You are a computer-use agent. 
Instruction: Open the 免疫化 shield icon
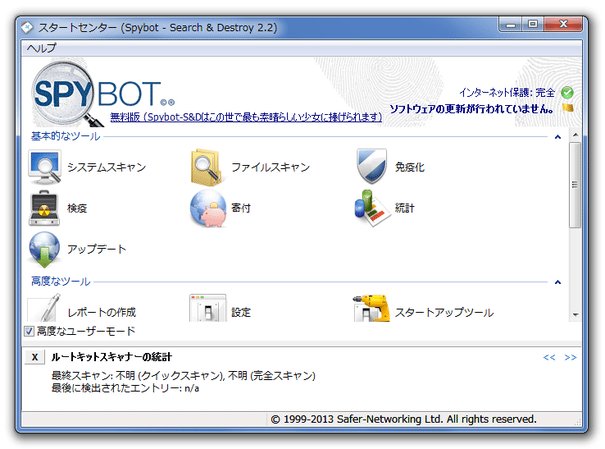372,166
